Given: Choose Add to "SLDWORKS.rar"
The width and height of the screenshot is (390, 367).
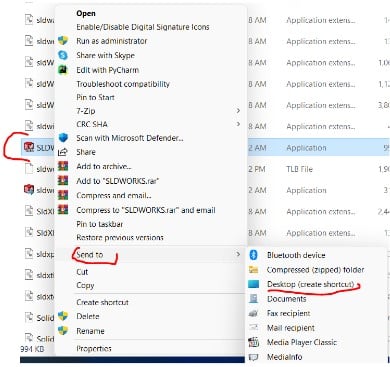Looking at the screenshot, I should (118, 181).
